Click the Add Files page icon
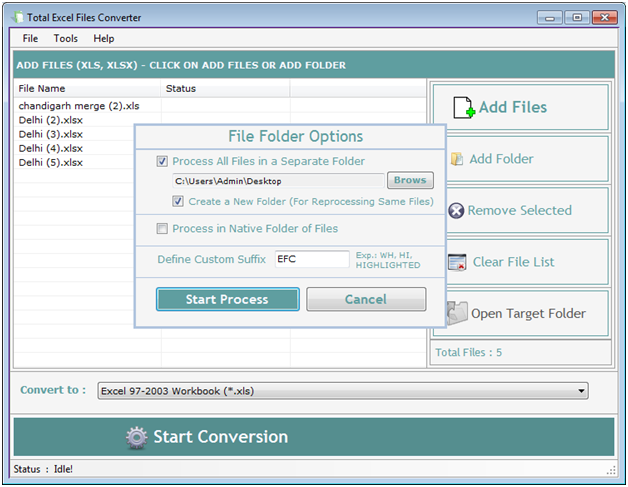Image resolution: width=628 pixels, height=487 pixels. click(464, 107)
